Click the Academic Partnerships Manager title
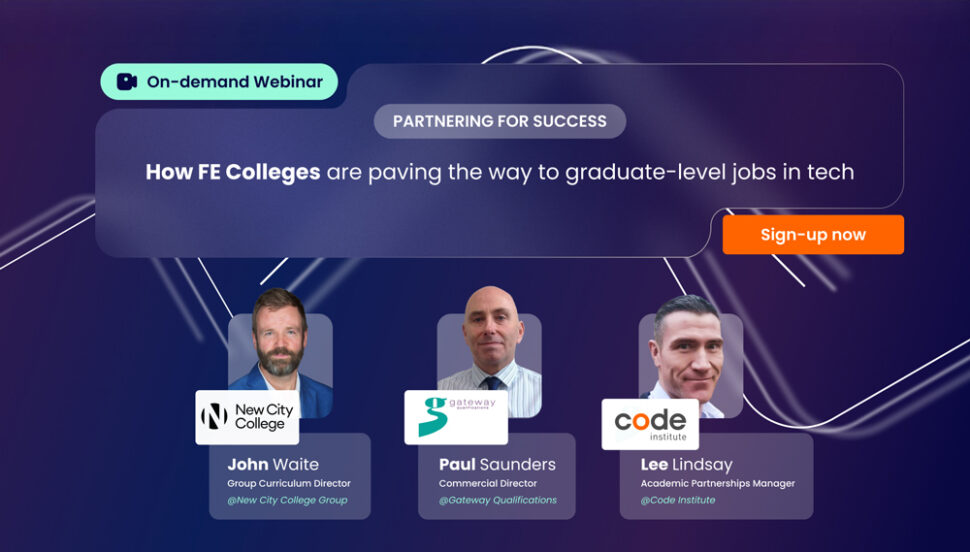The height and width of the screenshot is (552, 970). (x=718, y=484)
